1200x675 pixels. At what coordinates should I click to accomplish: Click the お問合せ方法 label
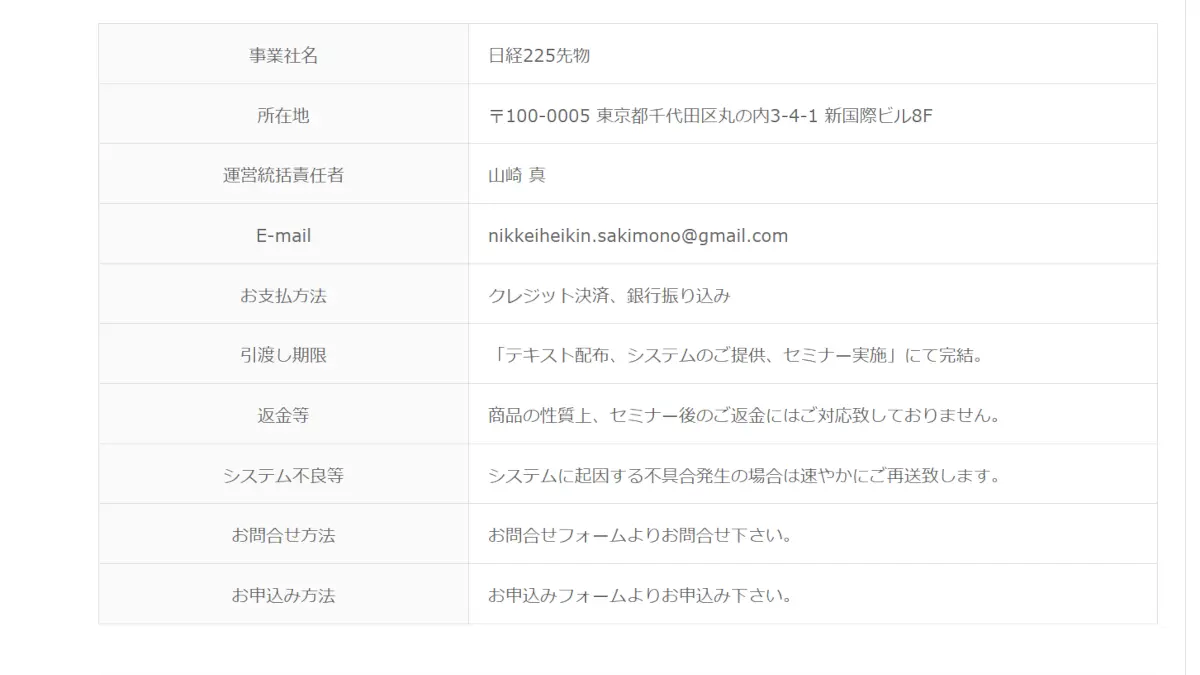pyautogui.click(x=283, y=536)
